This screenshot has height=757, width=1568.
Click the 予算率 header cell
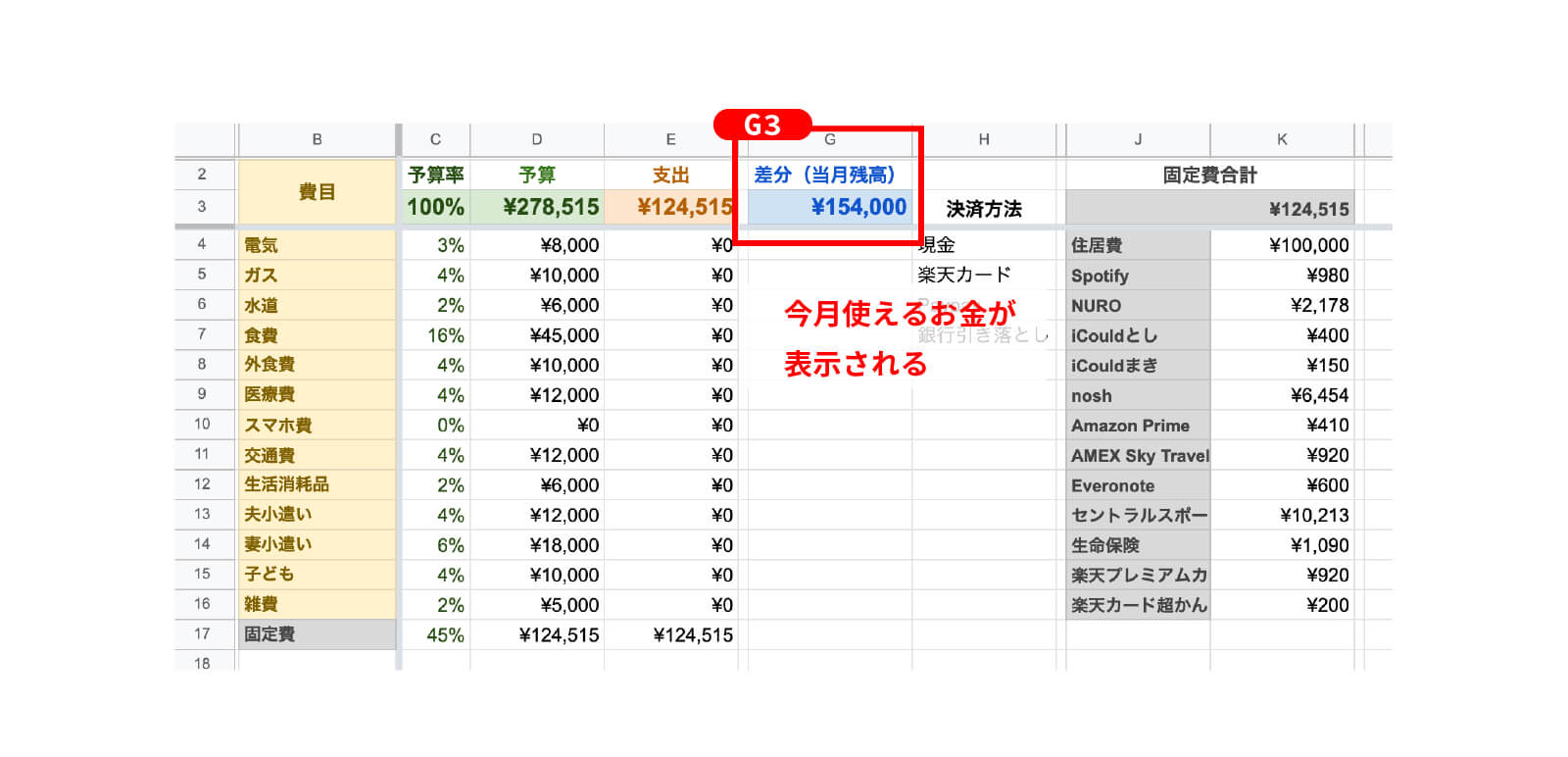point(436,175)
